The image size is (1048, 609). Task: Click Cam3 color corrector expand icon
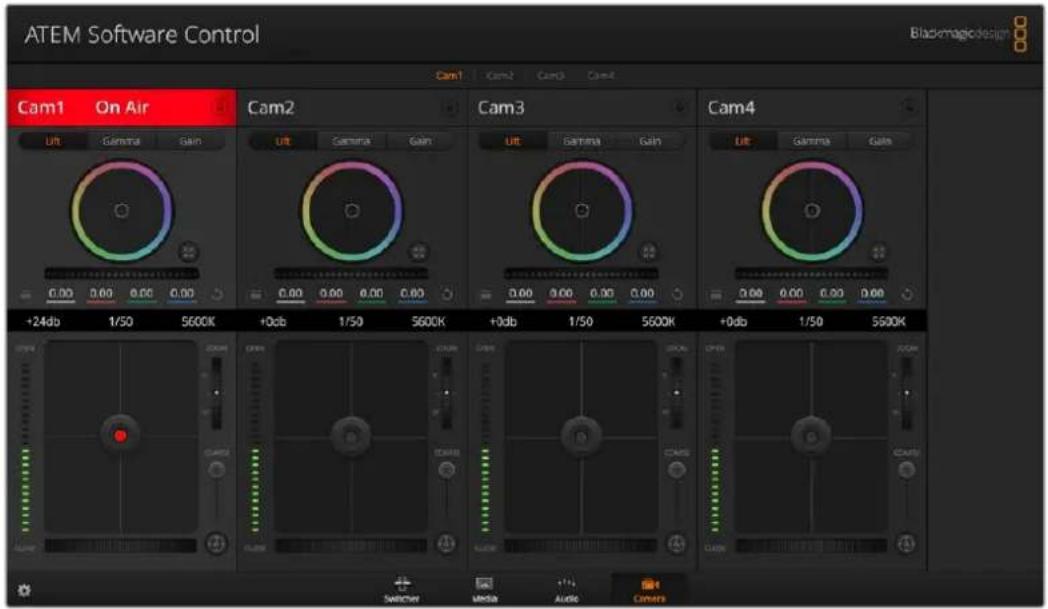coord(648,252)
